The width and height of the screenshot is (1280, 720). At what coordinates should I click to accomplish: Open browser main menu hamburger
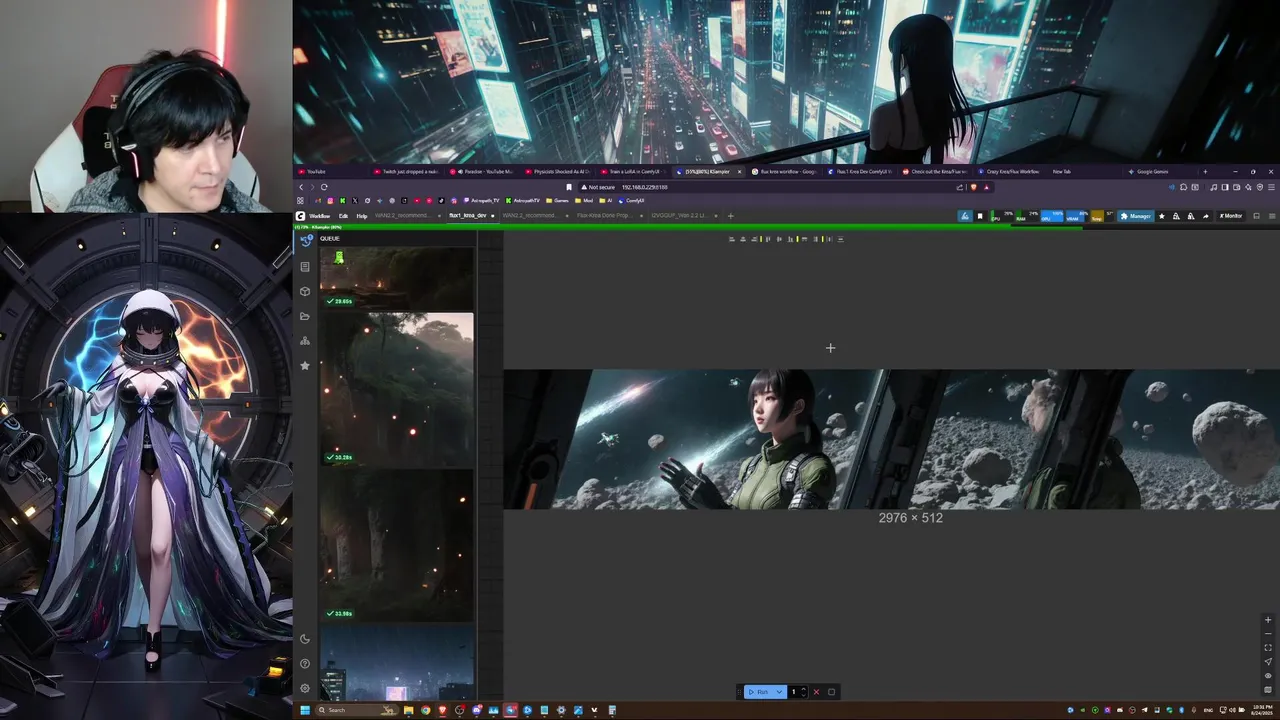tap(1272, 187)
